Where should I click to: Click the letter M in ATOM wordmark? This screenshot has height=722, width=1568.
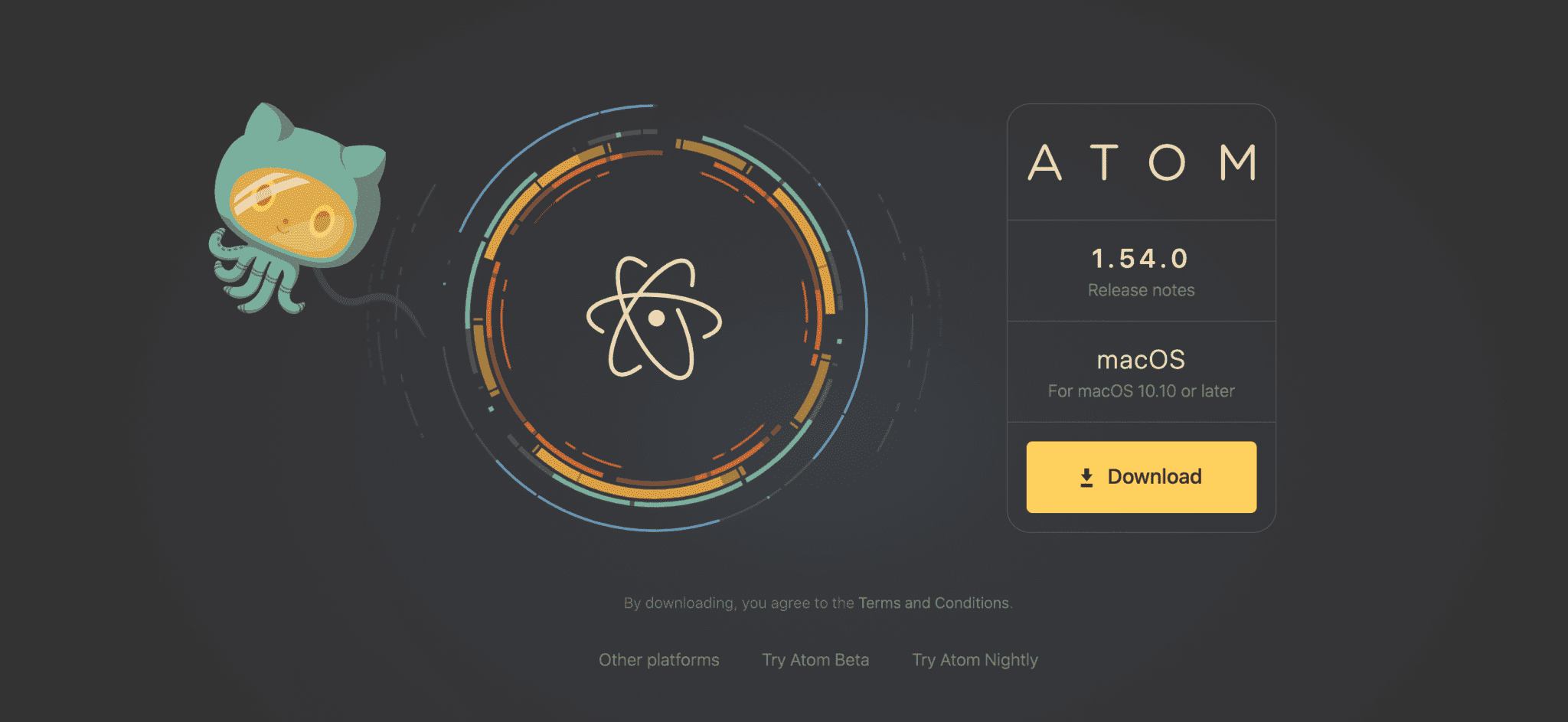coord(1237,162)
